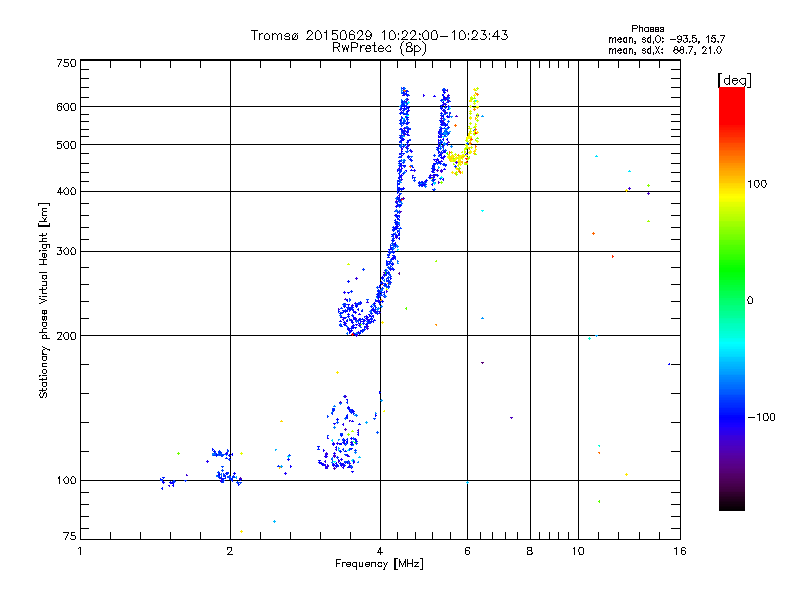Click the '-100' colorbar tick label
This screenshot has width=800, height=600.
(761, 417)
